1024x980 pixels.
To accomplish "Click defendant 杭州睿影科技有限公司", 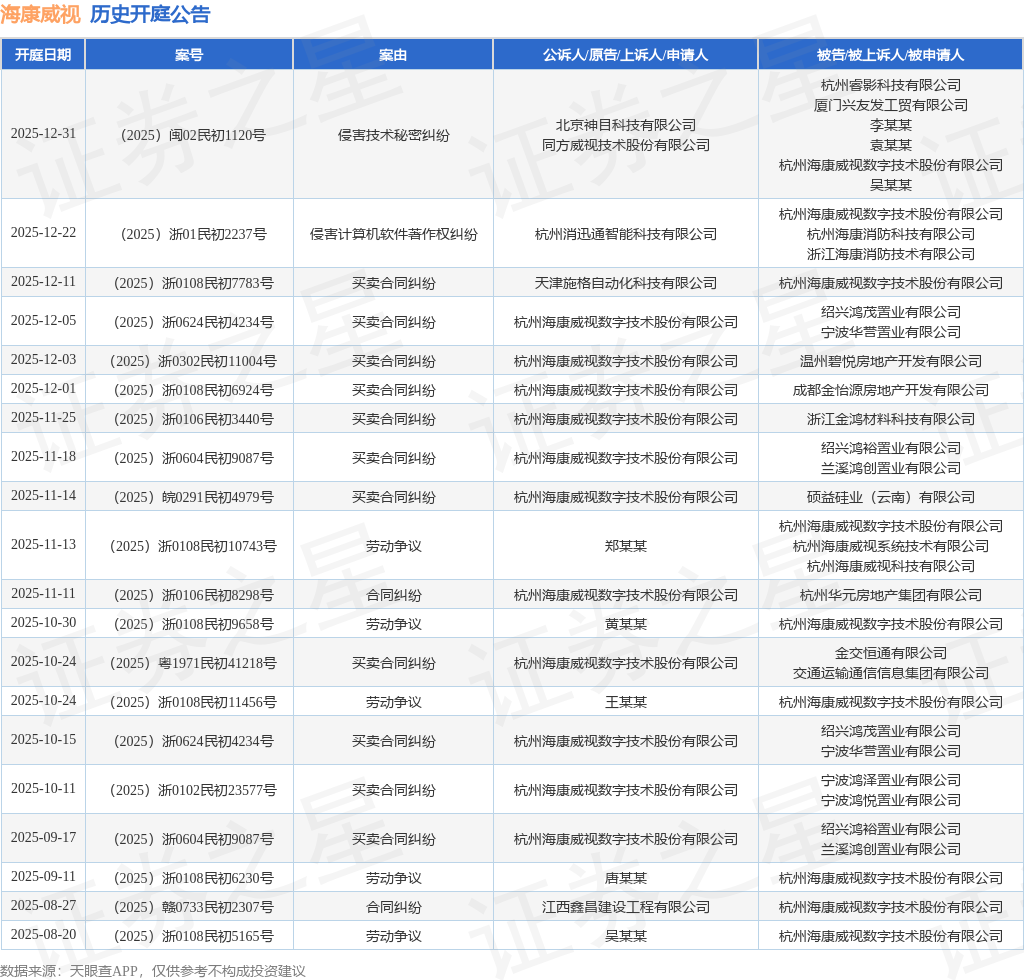I will (x=890, y=85).
